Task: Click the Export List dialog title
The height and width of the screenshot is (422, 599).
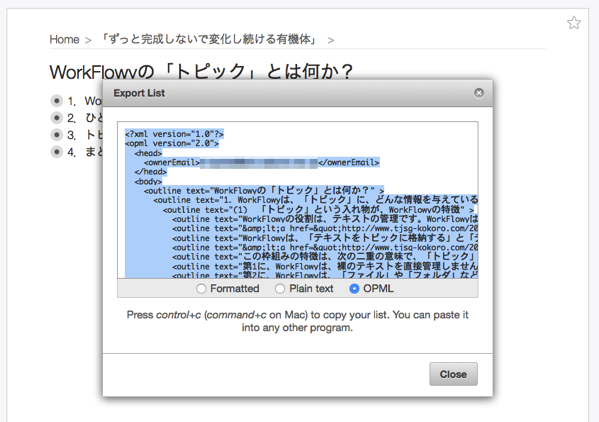Action: [x=139, y=93]
